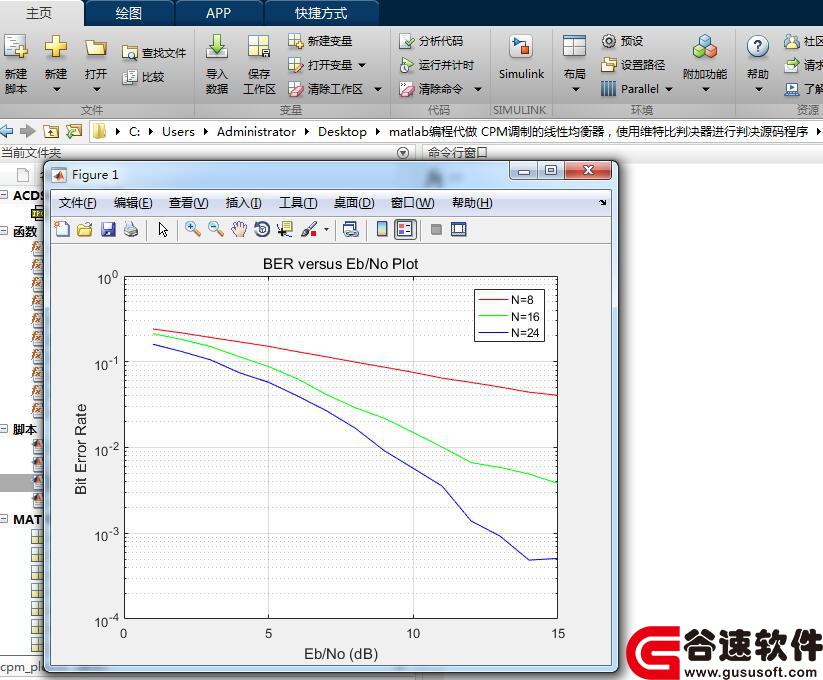Open Preferences (预设)
Screen dimensions: 823x680
[622, 40]
